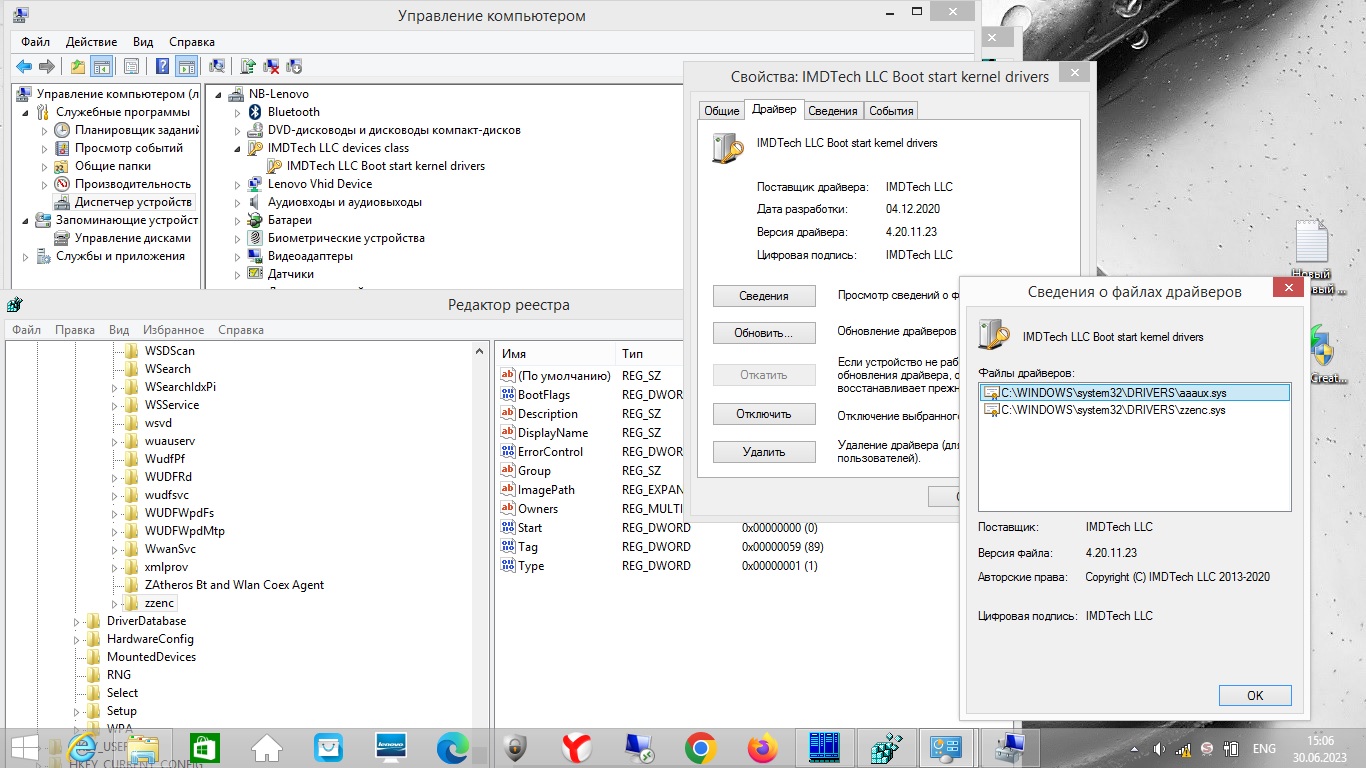This screenshot has width=1366, height=768.
Task: Click the Forward arrow in Computer Management toolbar
Action: (x=46, y=67)
